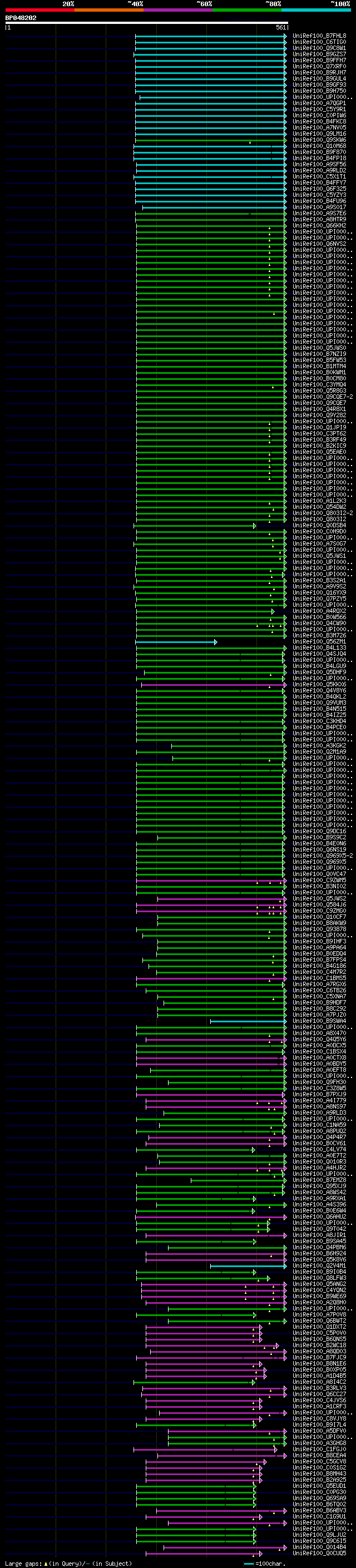This screenshot has height=1568, width=356.
Task: Select hit label UniRef100_B7FHL8
Action: click(319, 36)
